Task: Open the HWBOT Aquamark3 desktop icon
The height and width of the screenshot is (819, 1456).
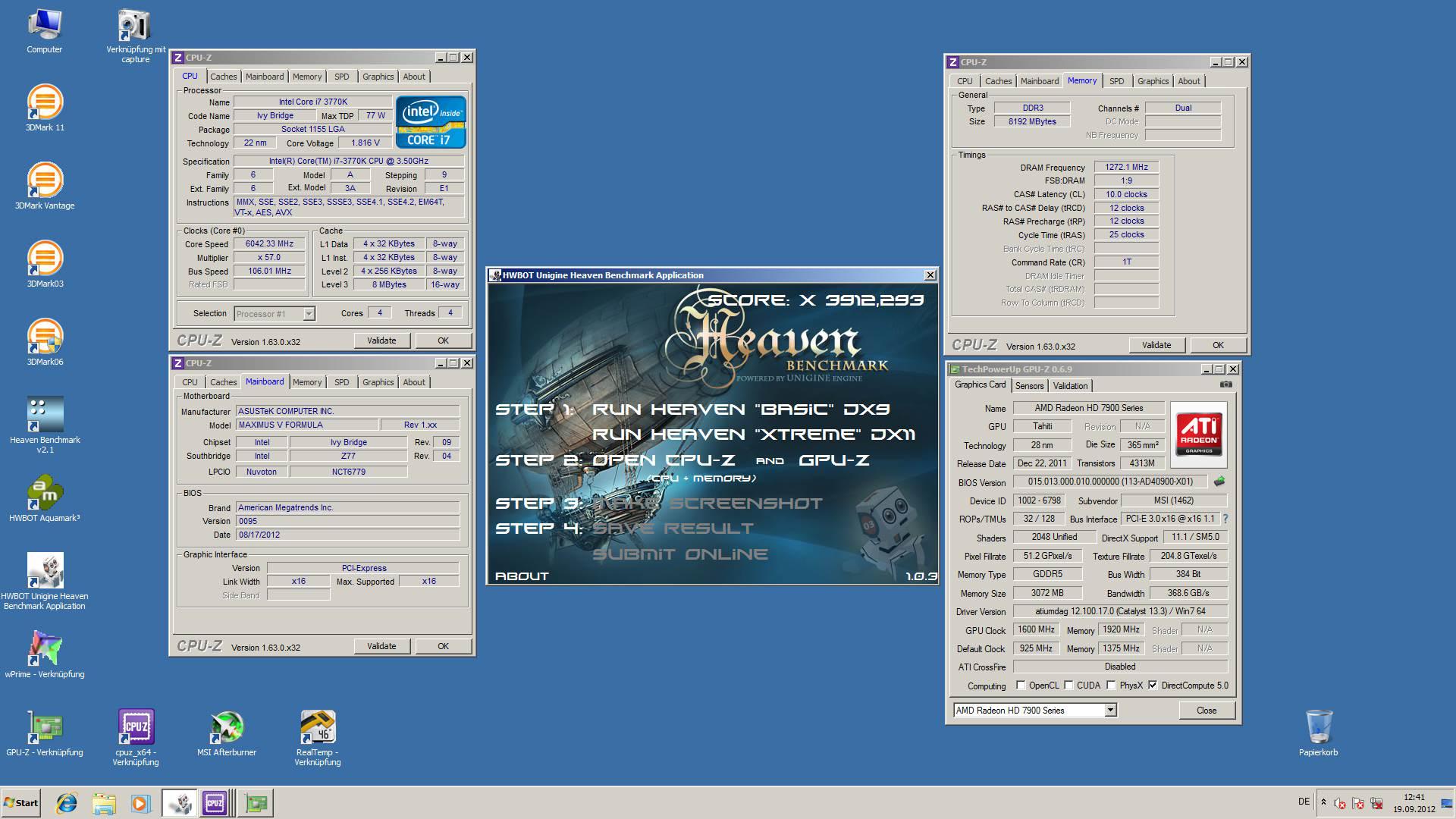Action: point(44,498)
